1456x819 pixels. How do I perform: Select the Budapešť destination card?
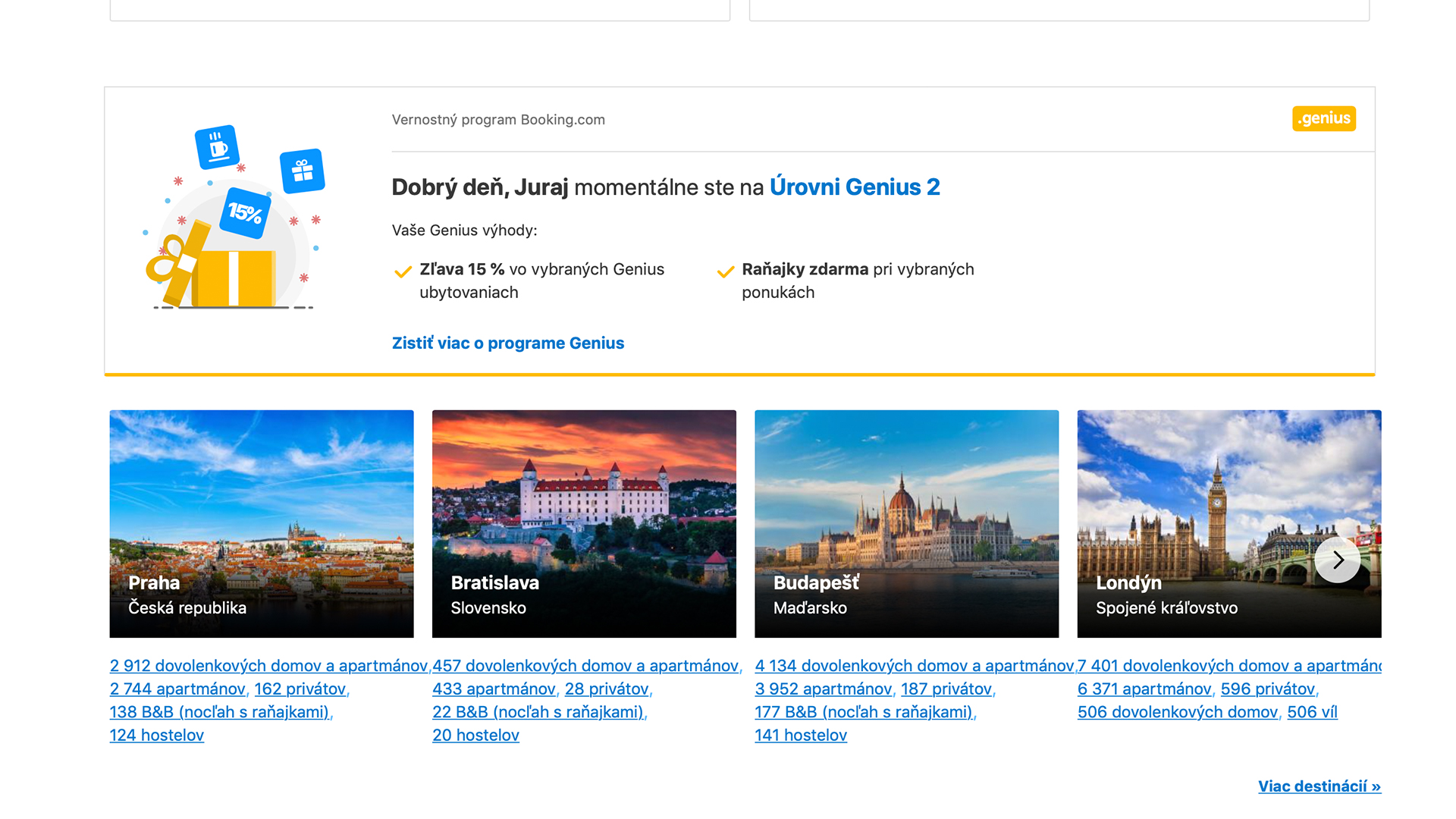(x=906, y=524)
